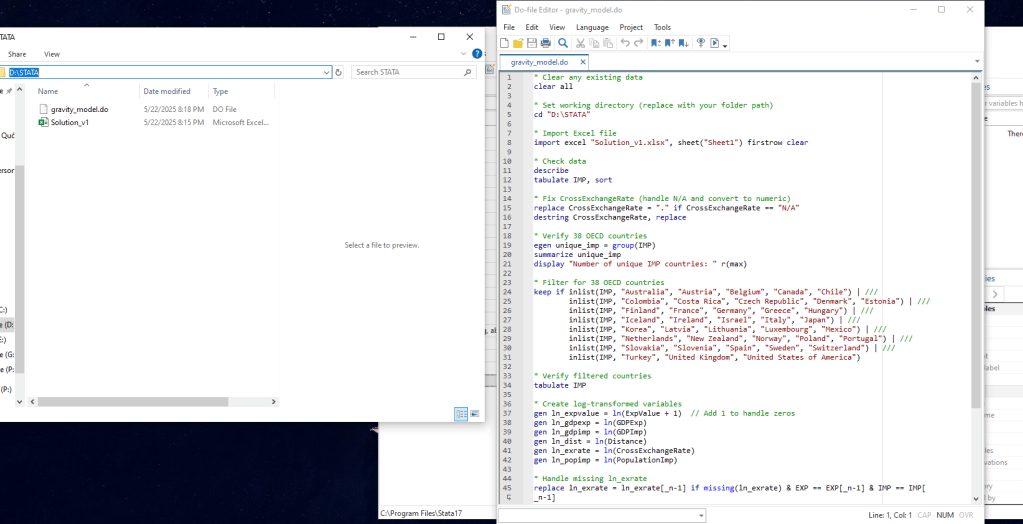Switch Explorer to large icons view
This screenshot has width=1023, height=524.
(473, 413)
